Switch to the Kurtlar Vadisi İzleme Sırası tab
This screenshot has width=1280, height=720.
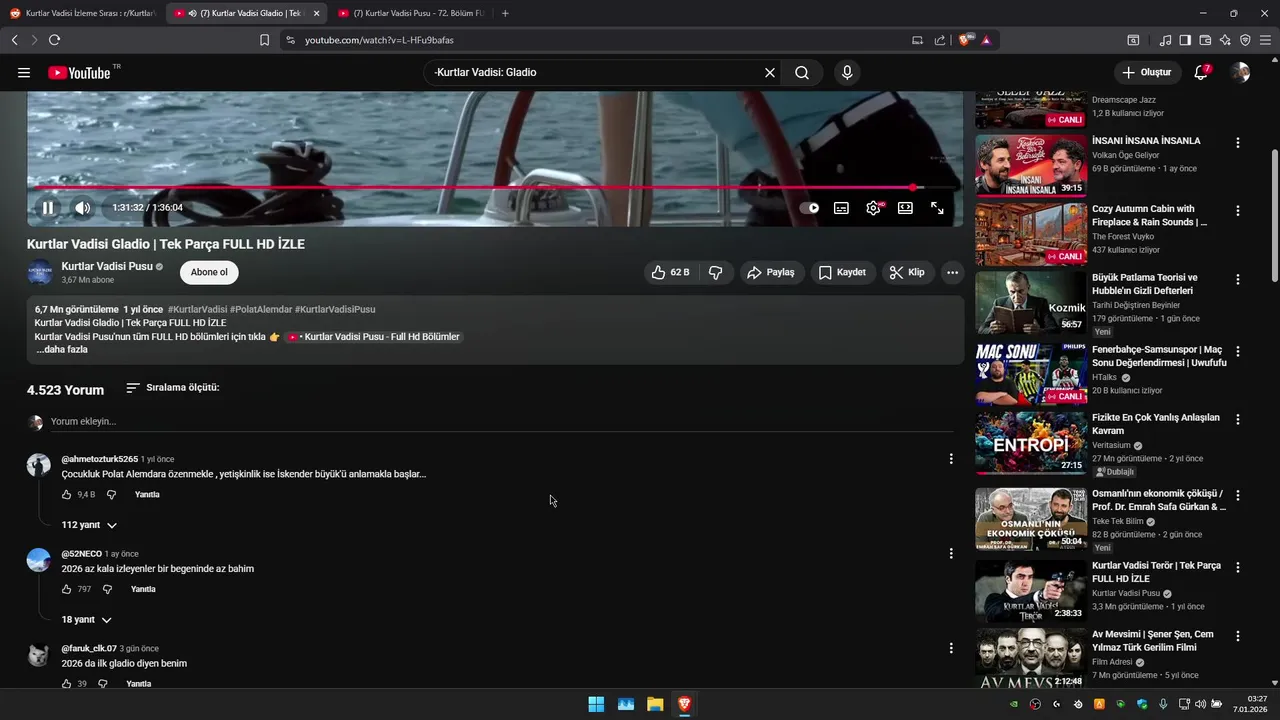pos(82,13)
